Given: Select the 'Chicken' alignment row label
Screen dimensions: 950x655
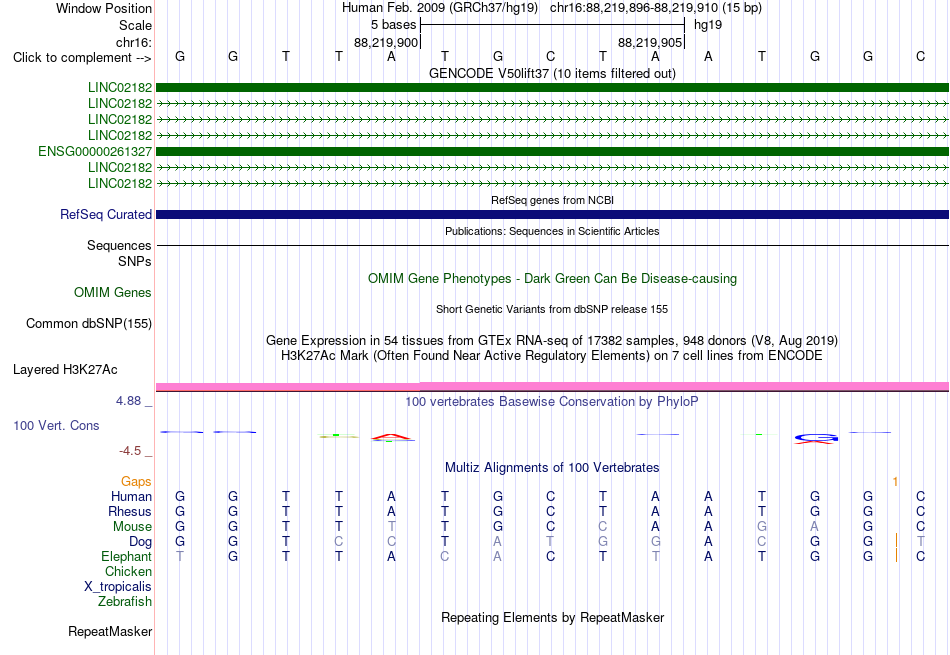Looking at the screenshot, I should 128,572.
